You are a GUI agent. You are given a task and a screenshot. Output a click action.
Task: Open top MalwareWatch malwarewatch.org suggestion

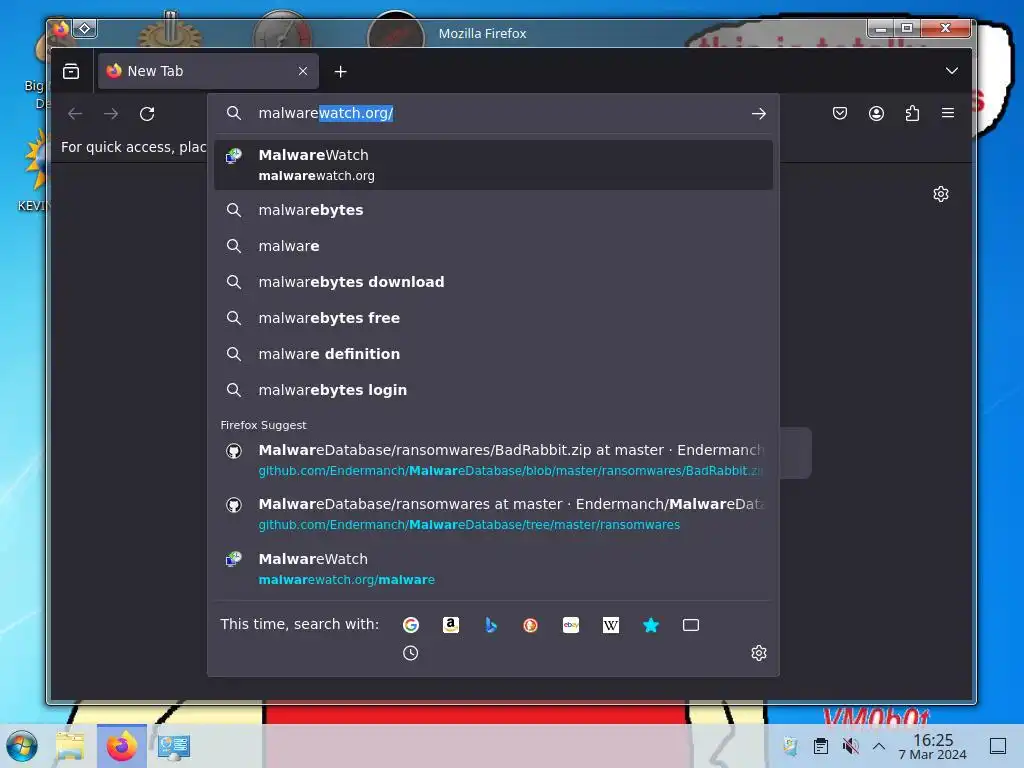[493, 165]
